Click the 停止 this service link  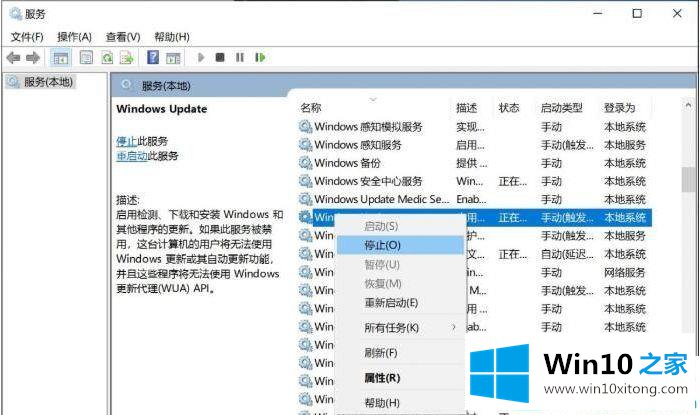(x=126, y=141)
